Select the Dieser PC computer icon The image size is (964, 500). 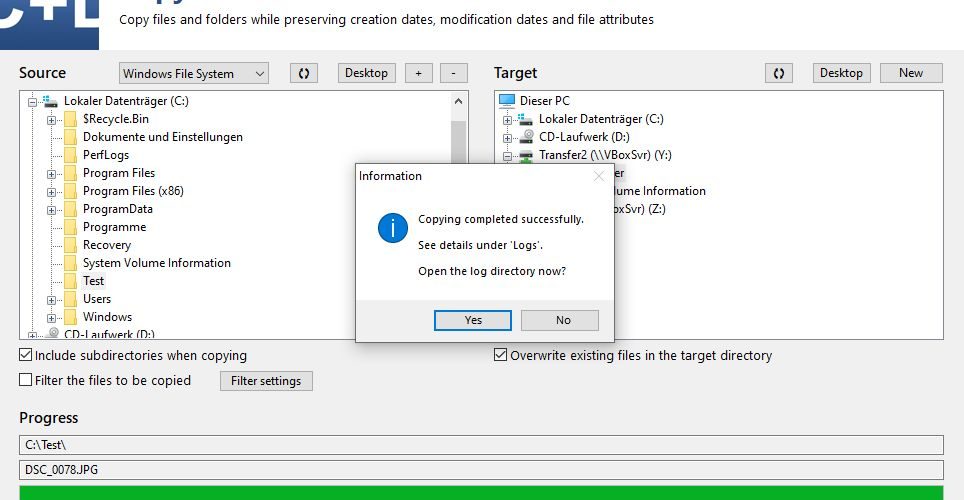(x=507, y=100)
